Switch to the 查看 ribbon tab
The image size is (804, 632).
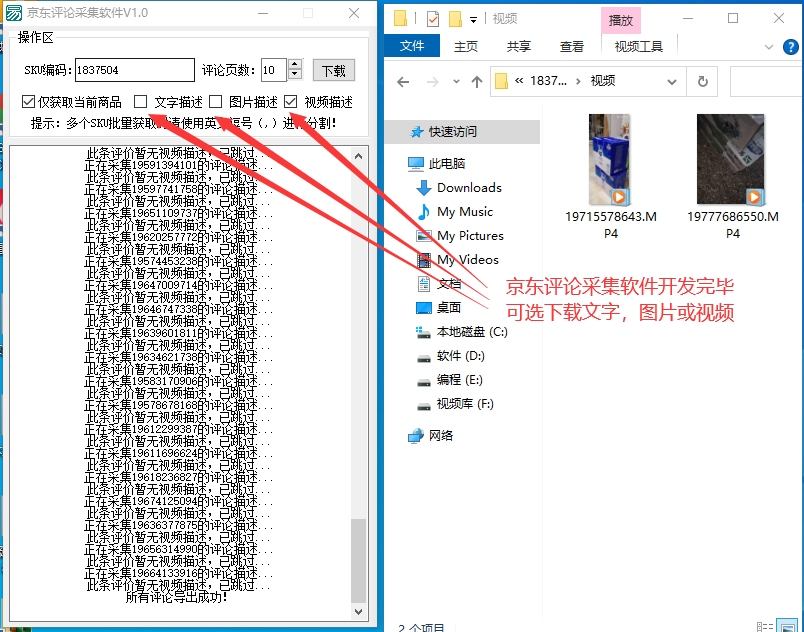(572, 47)
